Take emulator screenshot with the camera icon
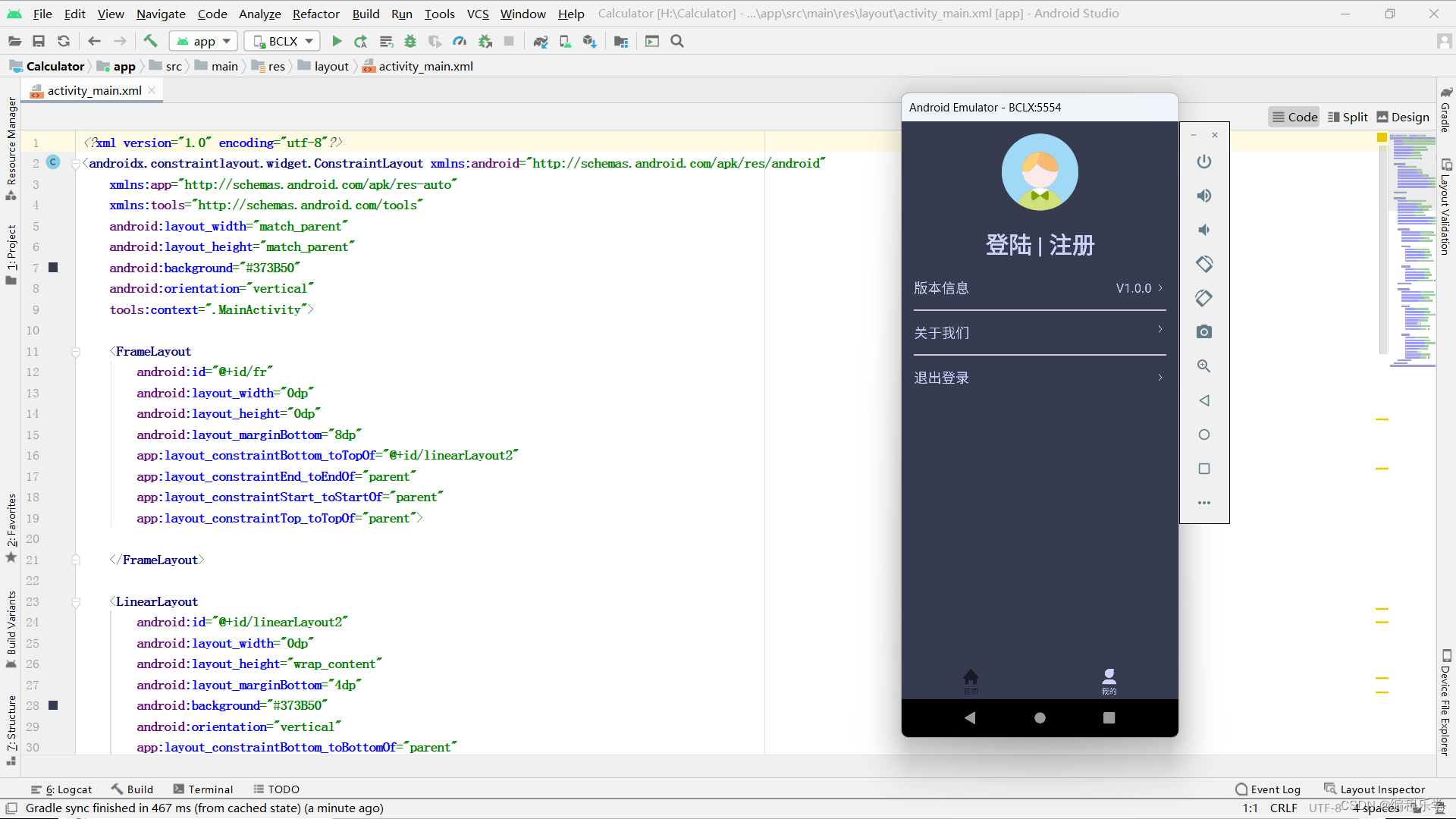This screenshot has width=1456, height=819. tap(1204, 332)
